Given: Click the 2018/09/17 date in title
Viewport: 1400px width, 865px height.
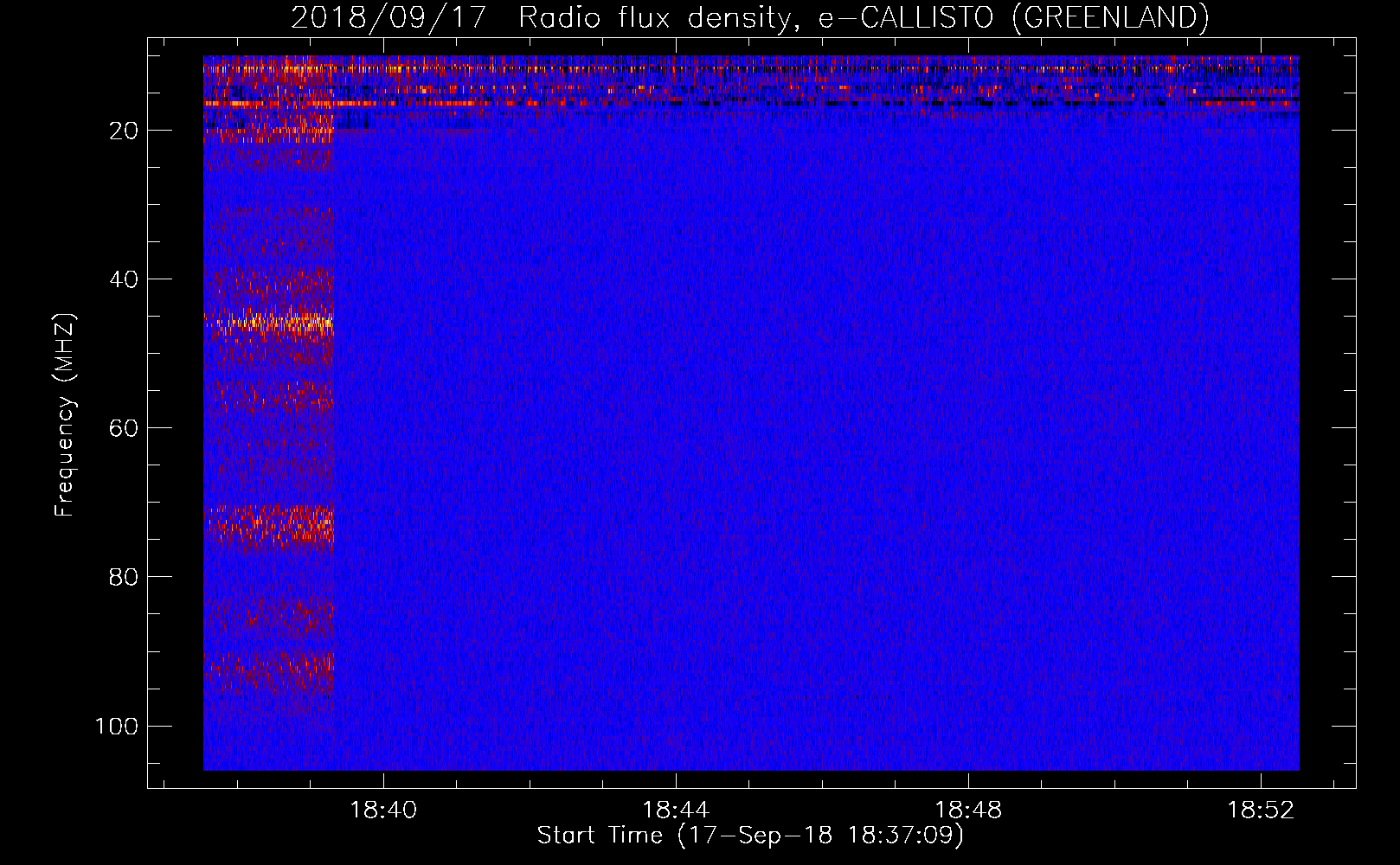Looking at the screenshot, I should (389, 17).
